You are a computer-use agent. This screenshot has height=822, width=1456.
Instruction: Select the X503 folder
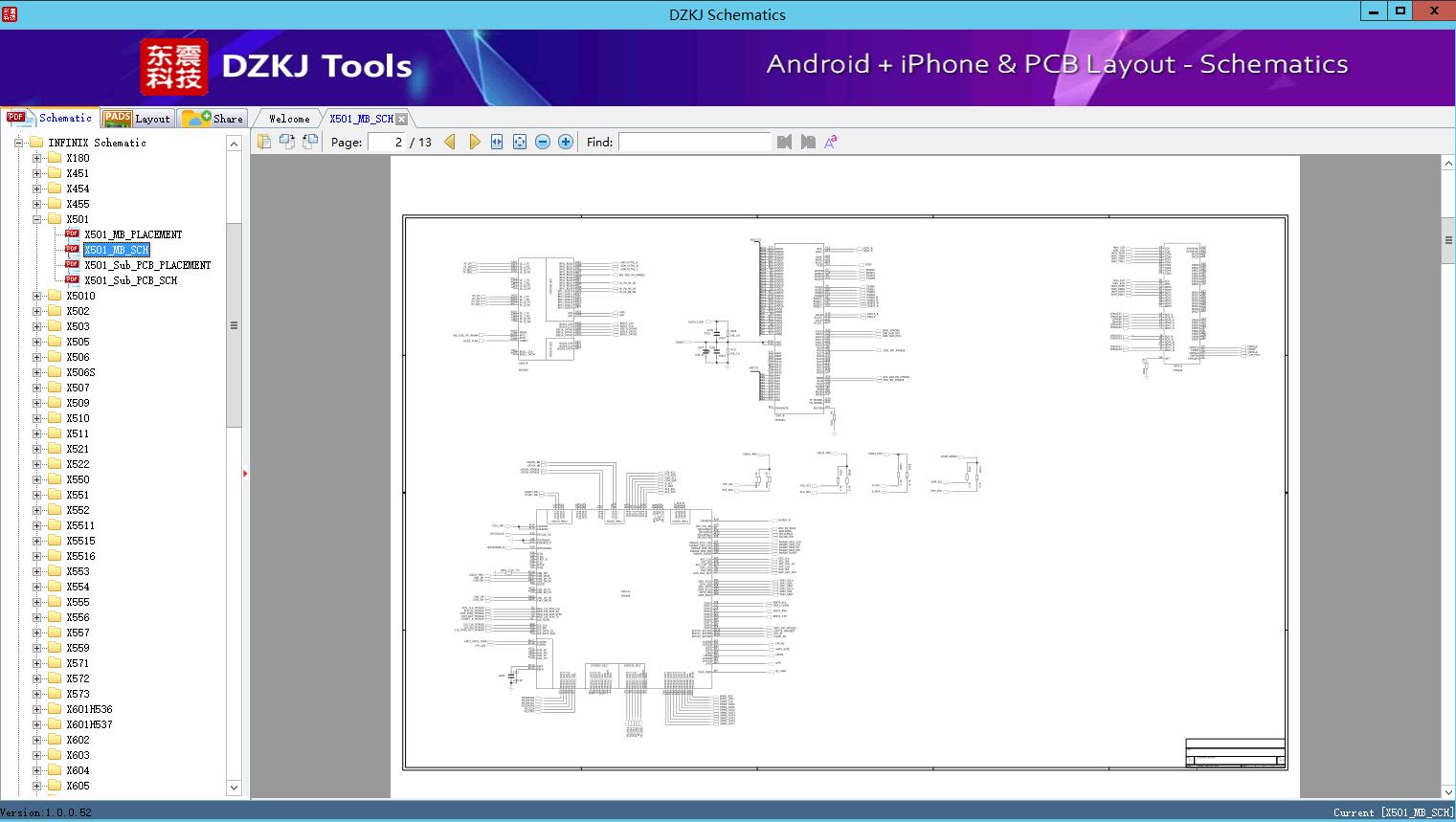coord(78,326)
